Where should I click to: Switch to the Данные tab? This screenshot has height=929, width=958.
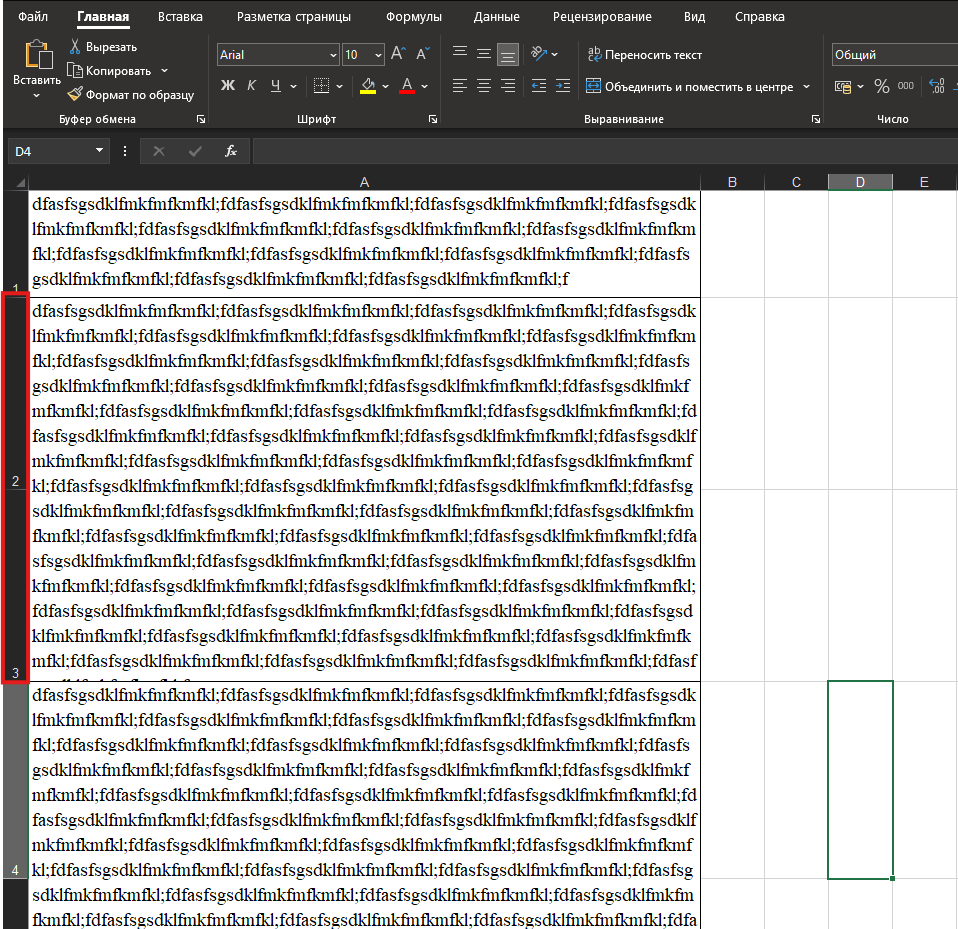(497, 16)
